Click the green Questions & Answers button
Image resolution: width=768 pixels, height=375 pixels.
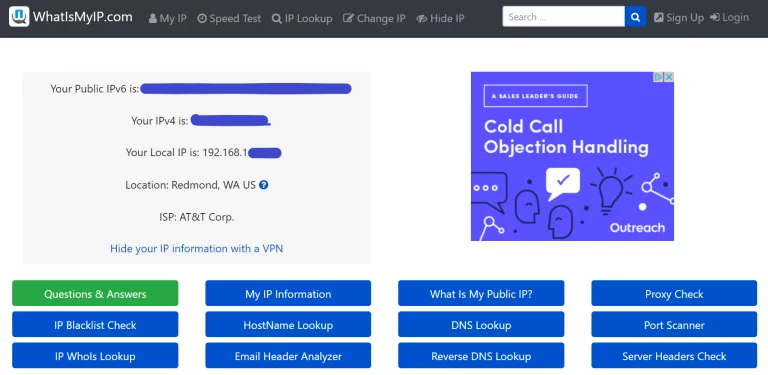tap(95, 293)
